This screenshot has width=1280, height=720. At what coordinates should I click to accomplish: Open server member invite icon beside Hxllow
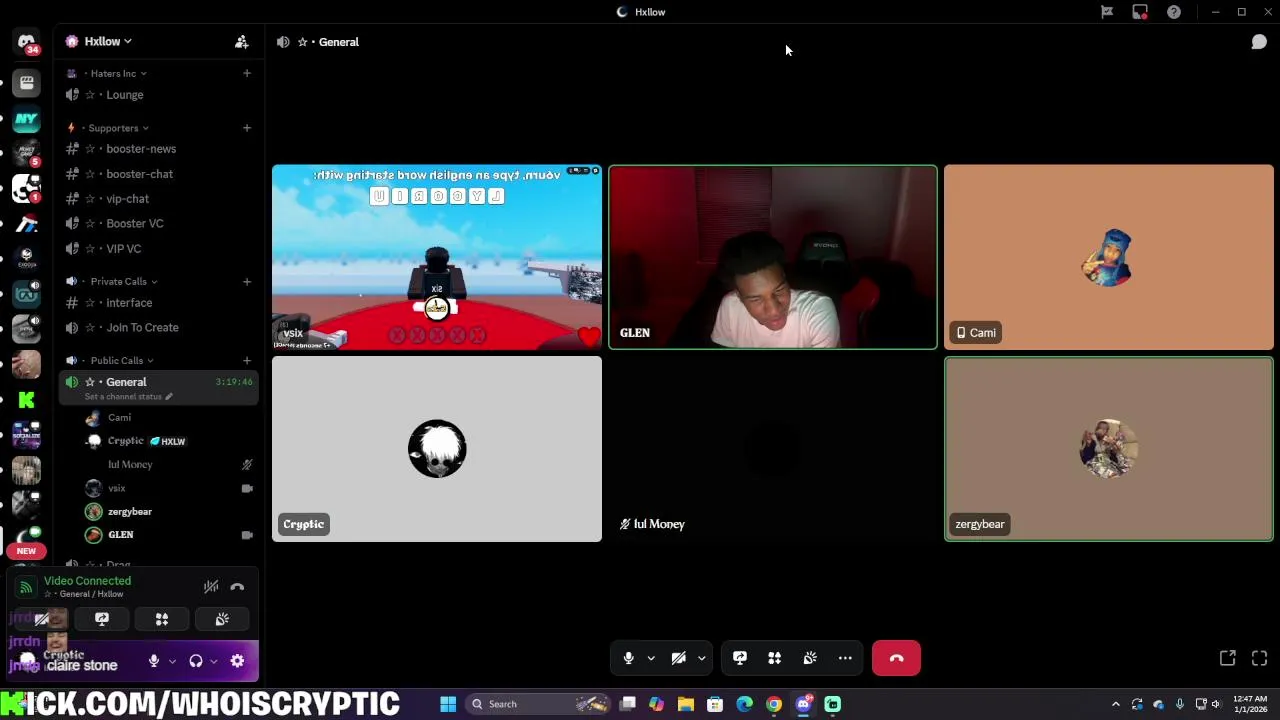[x=241, y=42]
